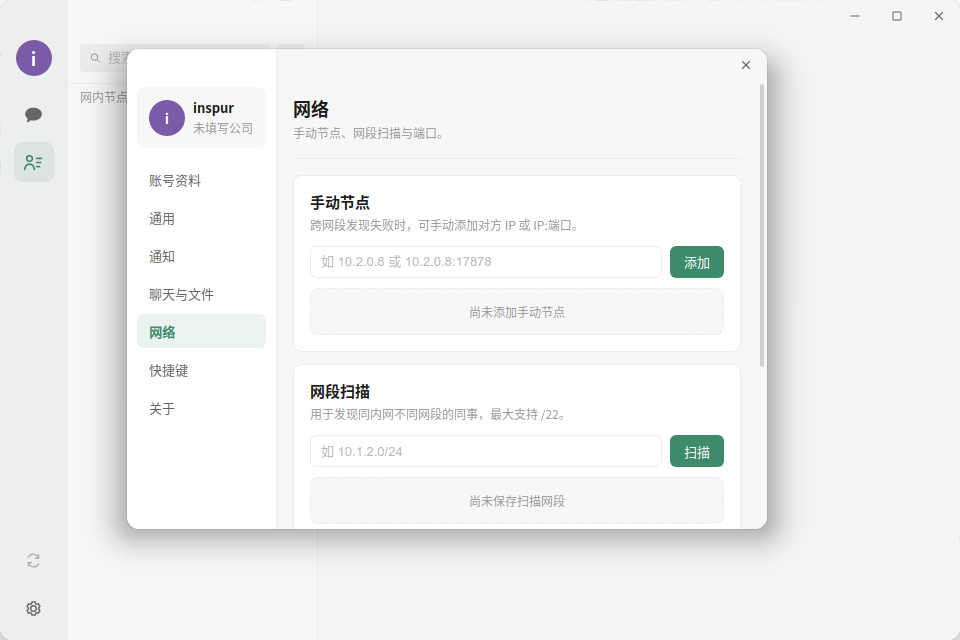Viewport: 960px width, 640px height.
Task: Close the settings dialog with X
Action: 746,65
